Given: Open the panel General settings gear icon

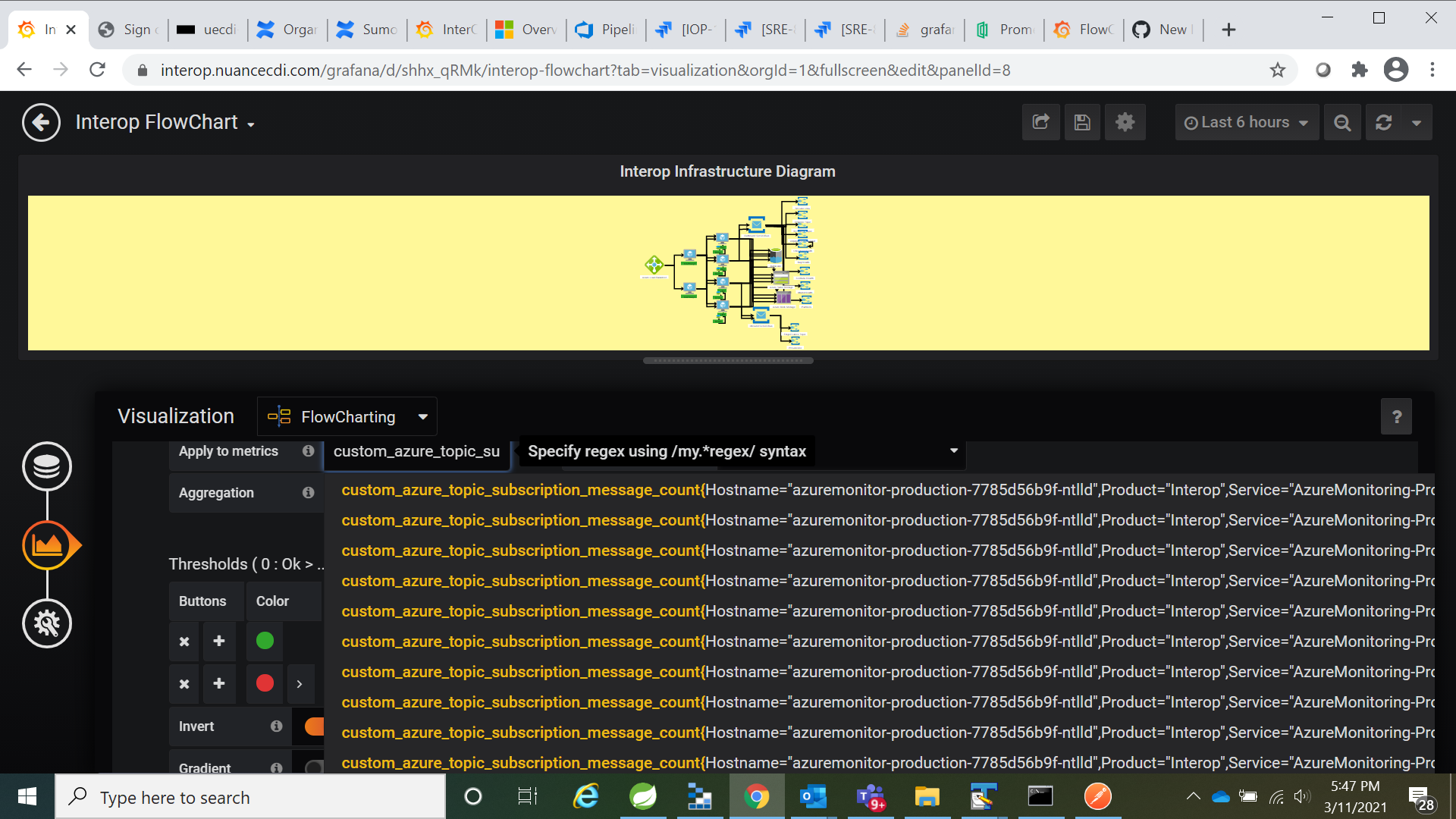Looking at the screenshot, I should (x=47, y=623).
